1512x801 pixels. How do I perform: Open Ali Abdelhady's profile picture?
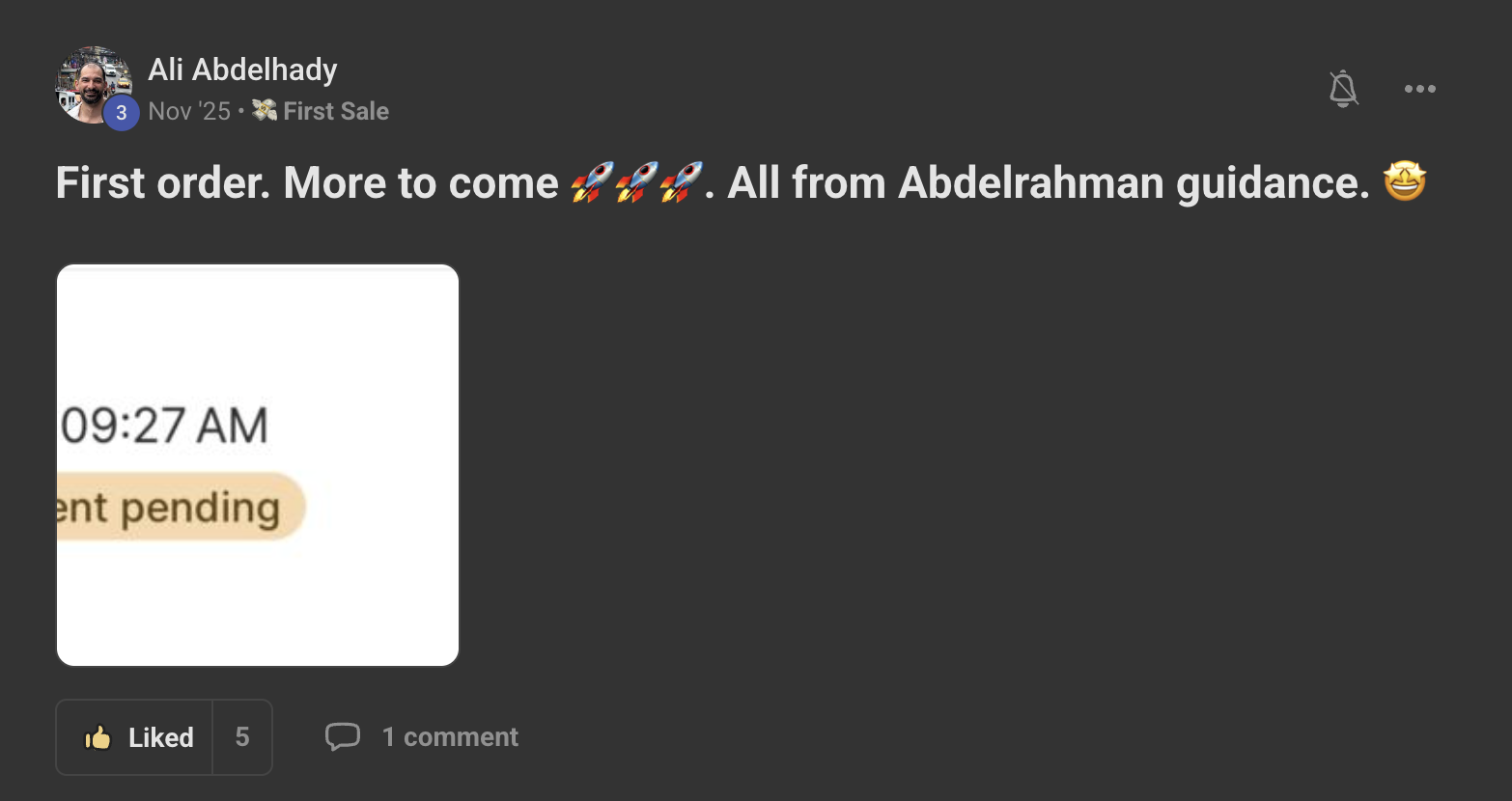click(89, 82)
